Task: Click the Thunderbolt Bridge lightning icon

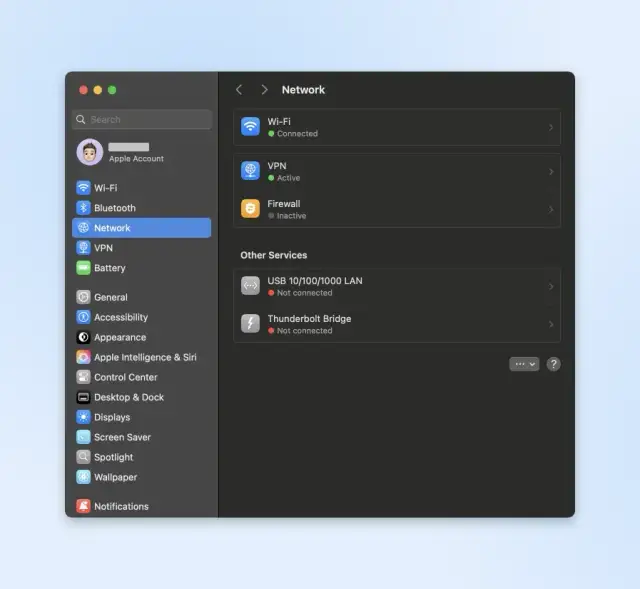Action: (x=250, y=324)
